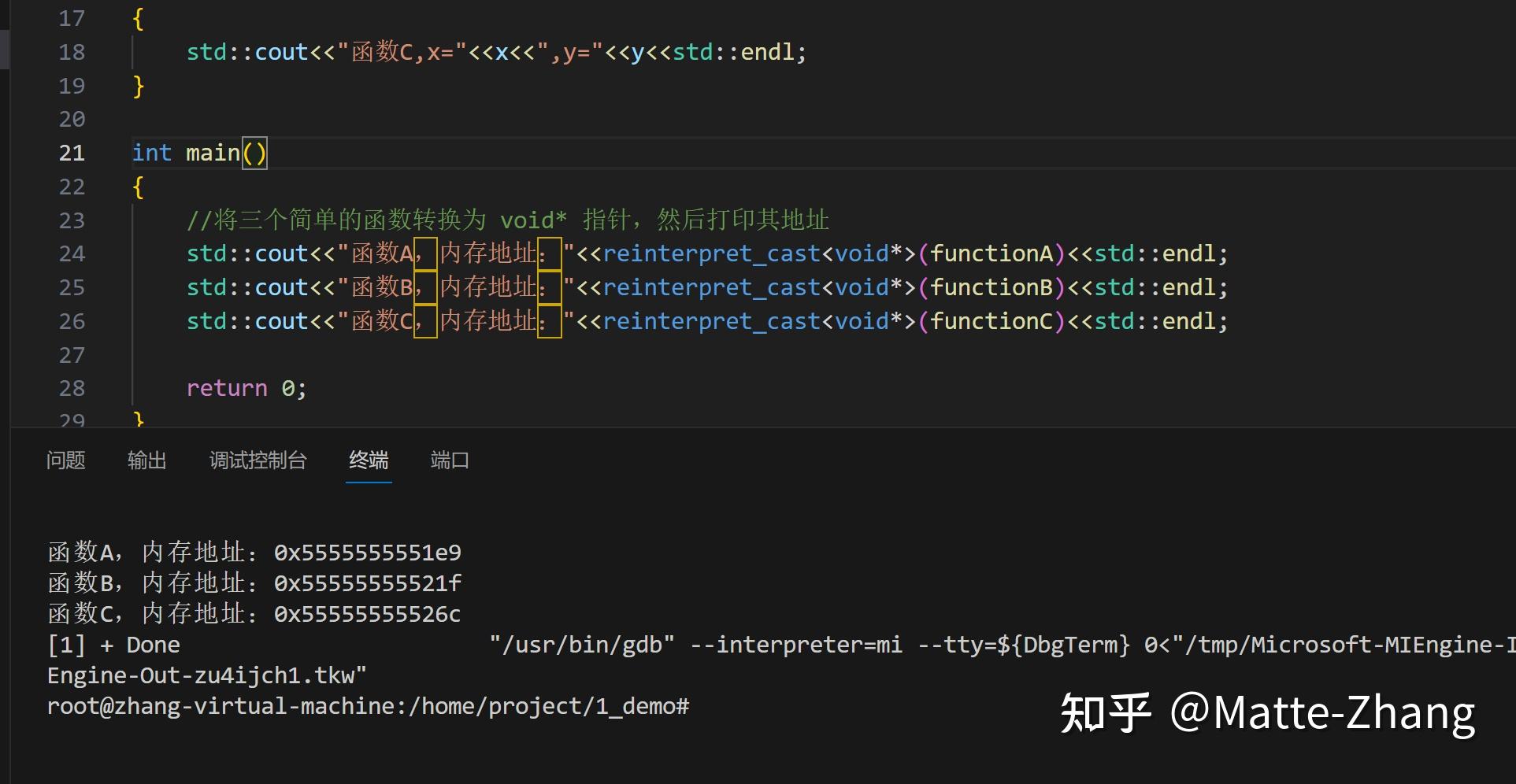Click the 函数B memory address in terminal output
This screenshot has height=784, width=1516.
tap(367, 582)
